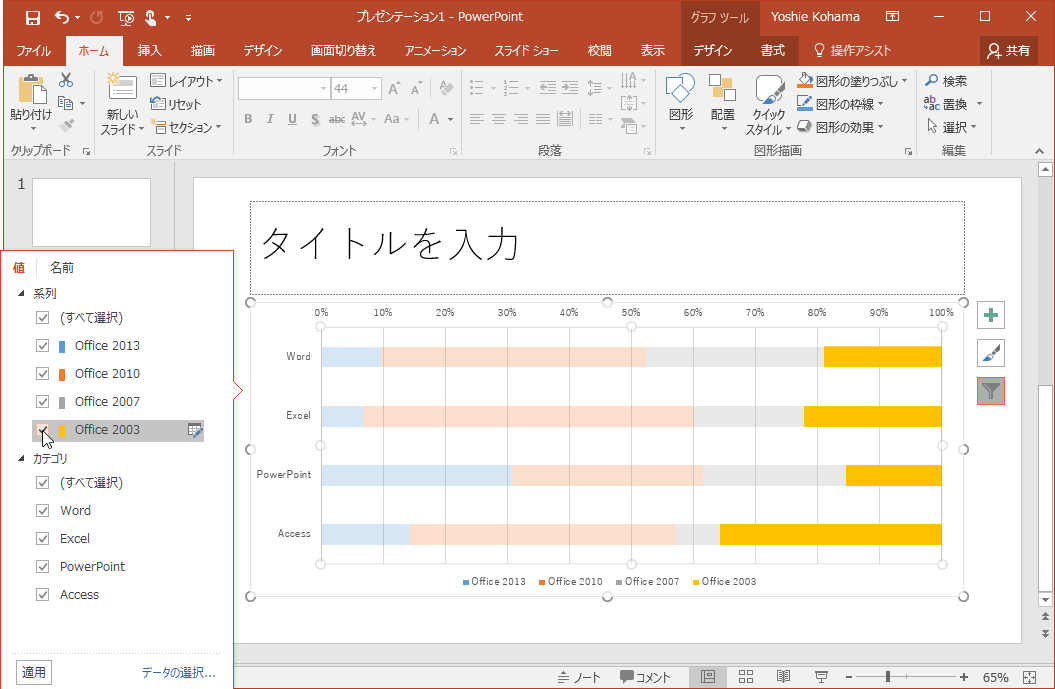Open the ファイル tab

33,50
